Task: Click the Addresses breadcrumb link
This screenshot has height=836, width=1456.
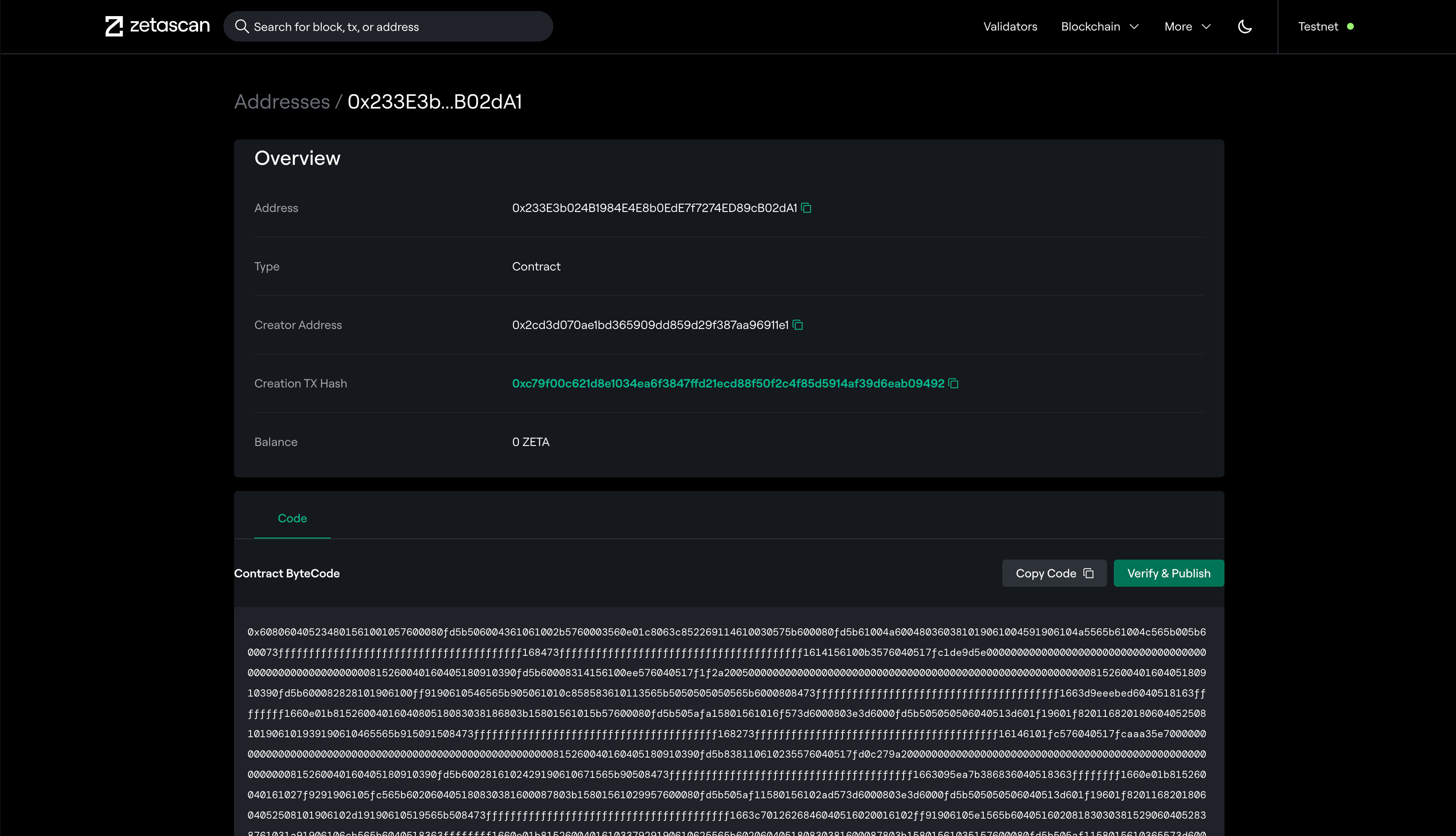Action: coord(282,100)
